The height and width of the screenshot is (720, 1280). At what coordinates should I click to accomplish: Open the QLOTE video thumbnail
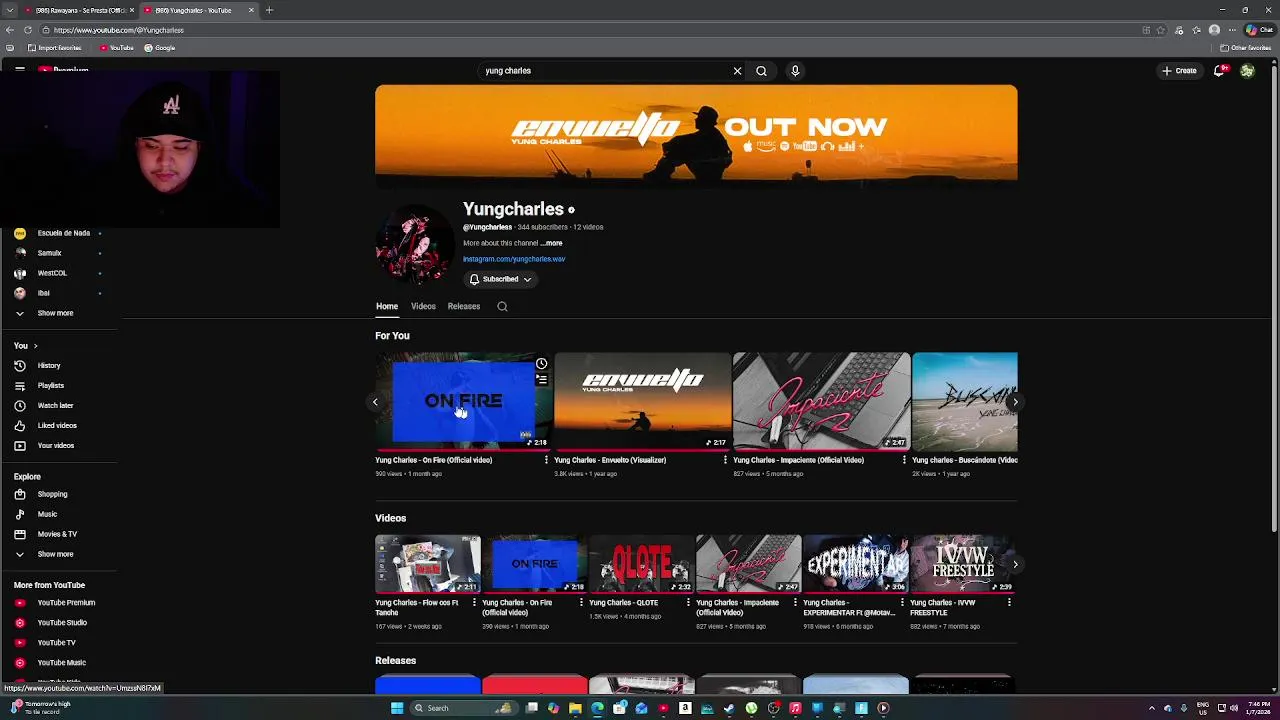click(641, 565)
